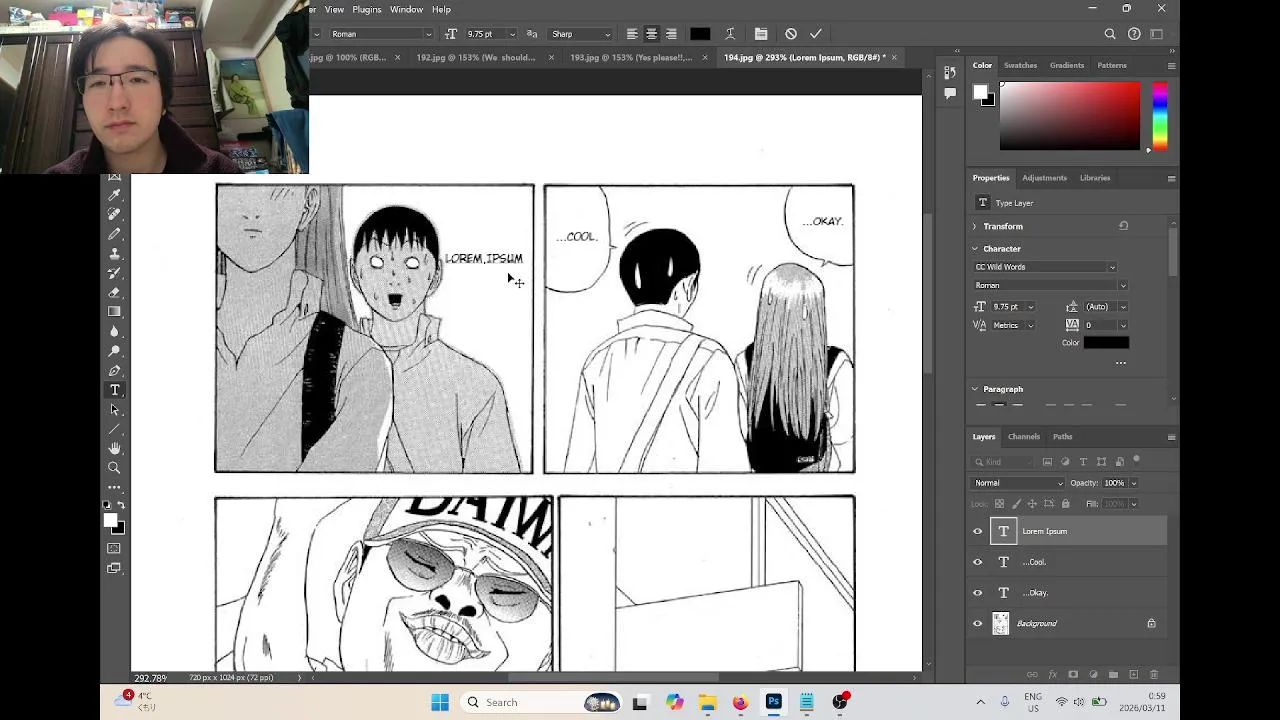Pick hue from the vertical spectrum slider
This screenshot has height=720, width=1280.
[1160, 116]
